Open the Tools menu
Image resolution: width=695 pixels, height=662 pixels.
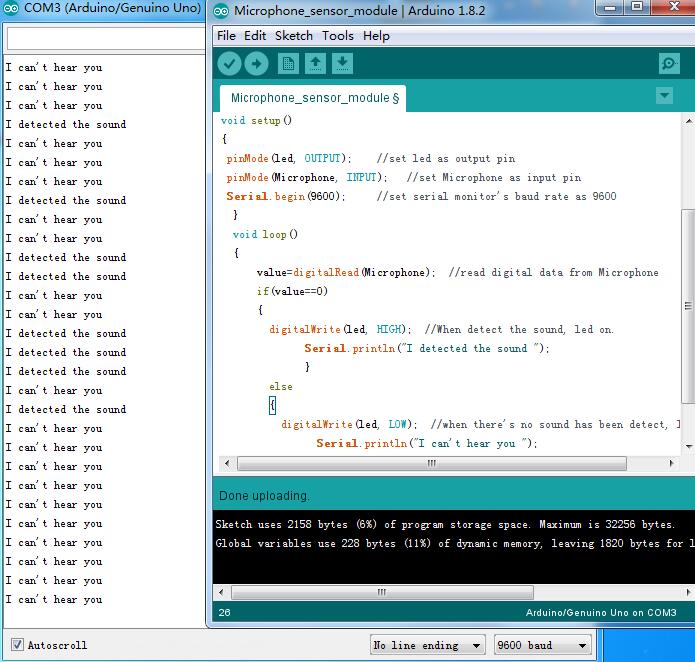point(338,35)
